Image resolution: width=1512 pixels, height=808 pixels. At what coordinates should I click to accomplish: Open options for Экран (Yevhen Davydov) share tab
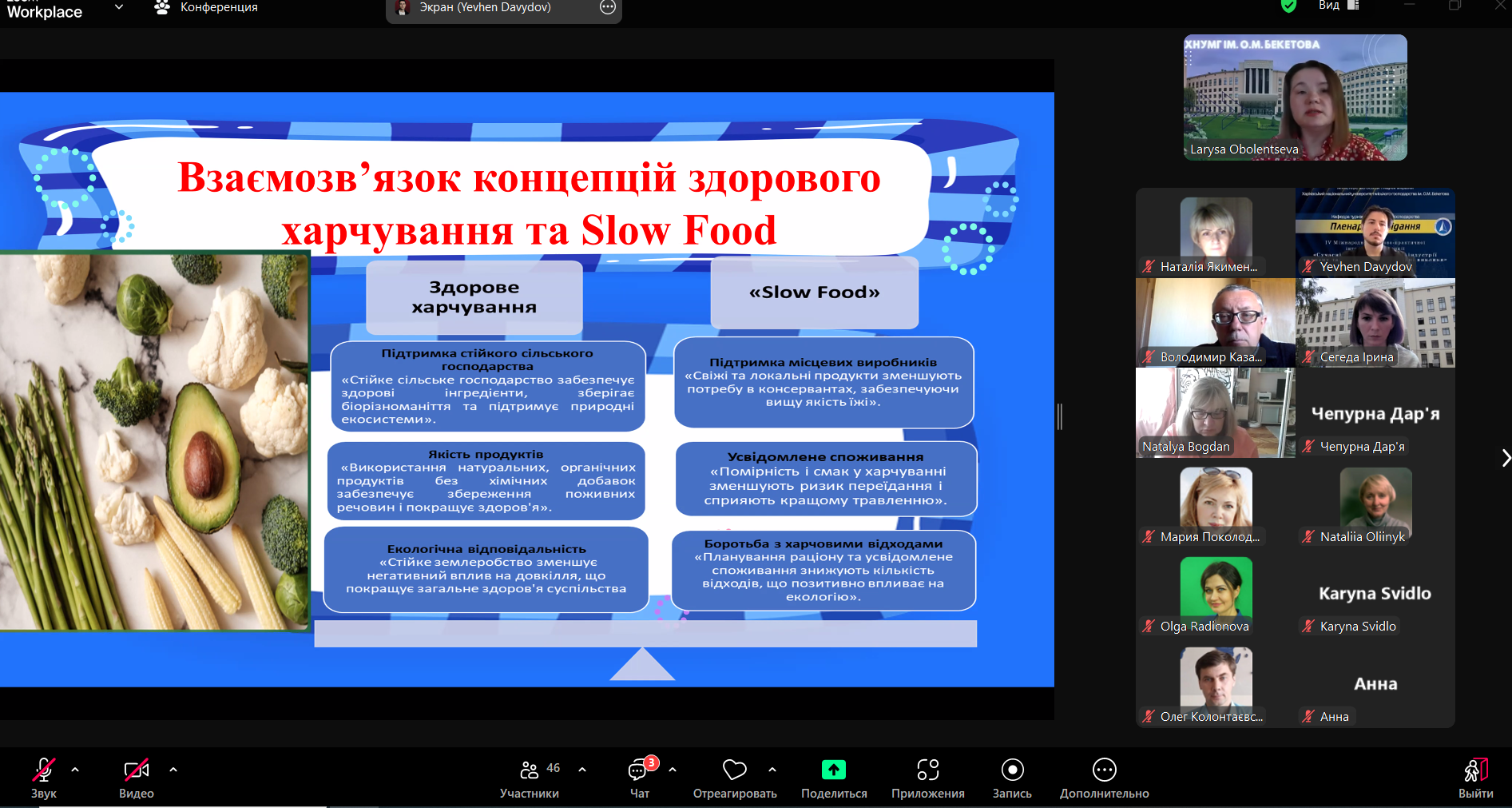608,7
